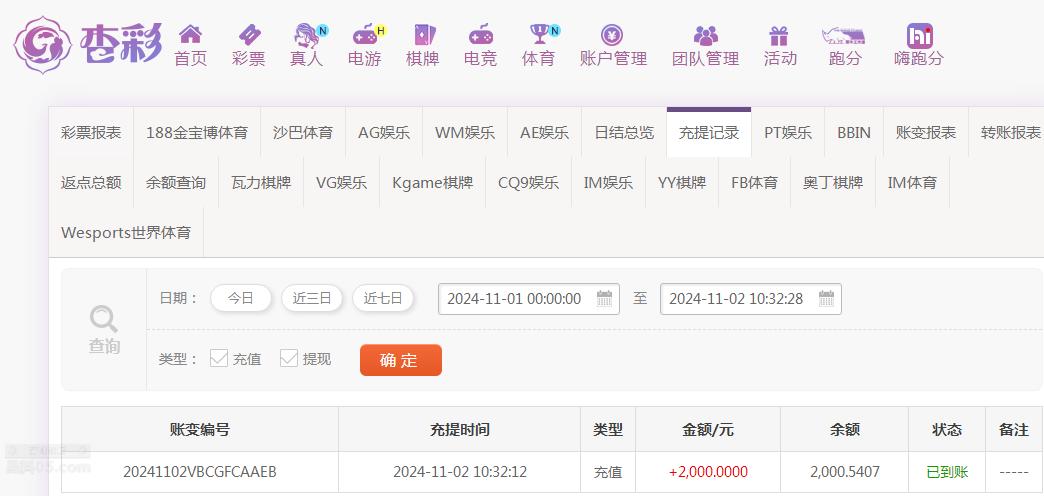Open calendar picker for end date
The height and width of the screenshot is (496, 1044).
click(826, 298)
